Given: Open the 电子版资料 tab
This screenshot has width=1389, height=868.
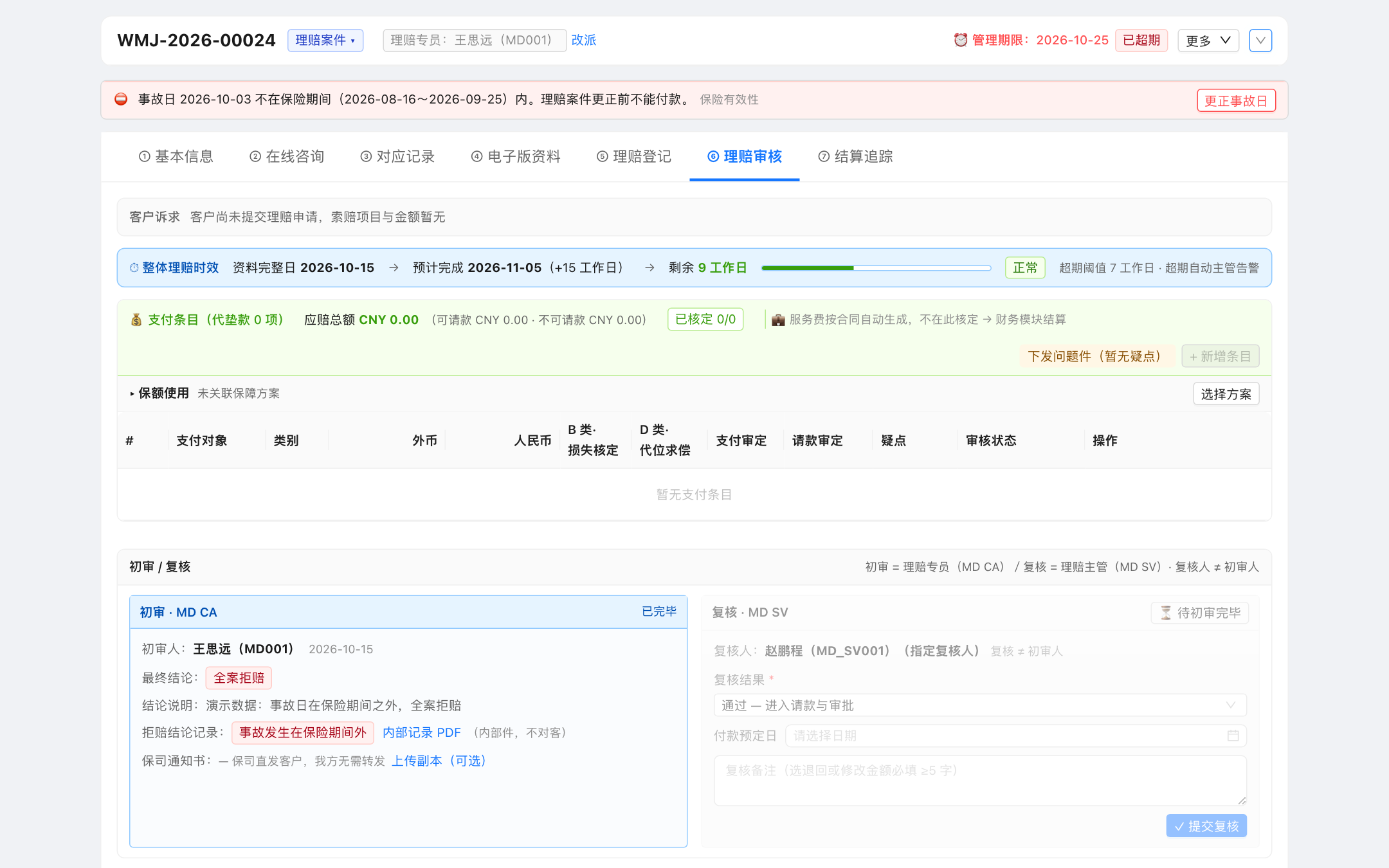Looking at the screenshot, I should click(516, 156).
